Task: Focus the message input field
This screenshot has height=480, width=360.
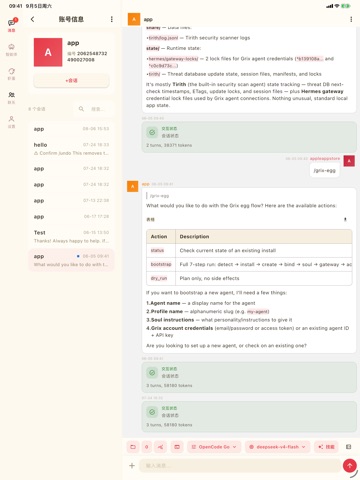Action: [x=240, y=466]
